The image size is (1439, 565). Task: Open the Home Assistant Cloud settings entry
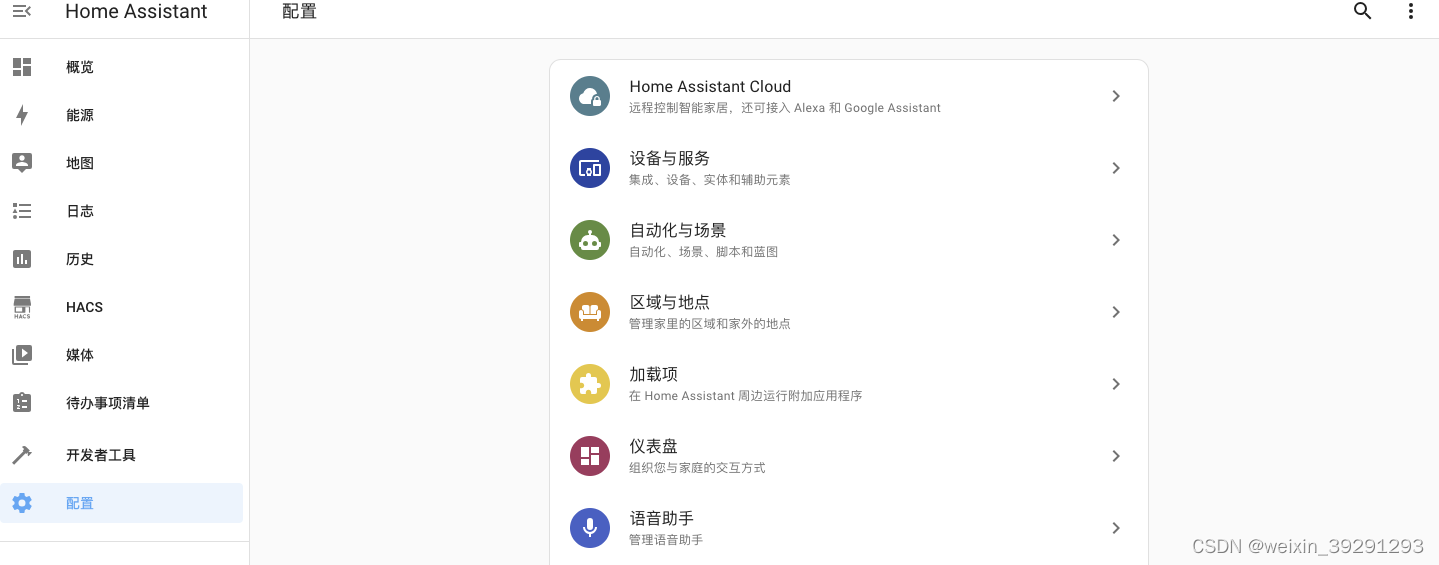[848, 96]
